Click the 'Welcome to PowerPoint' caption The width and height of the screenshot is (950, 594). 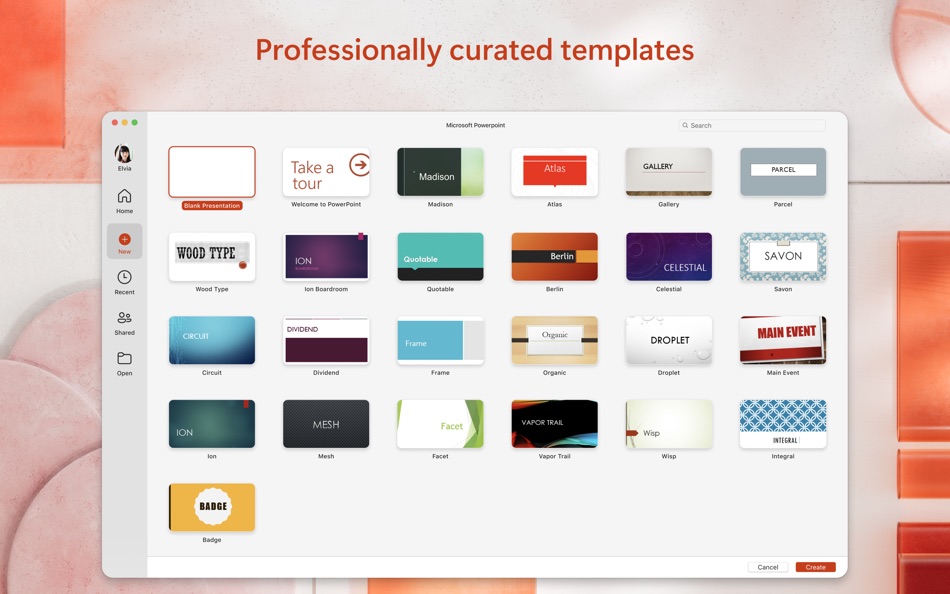tap(326, 204)
